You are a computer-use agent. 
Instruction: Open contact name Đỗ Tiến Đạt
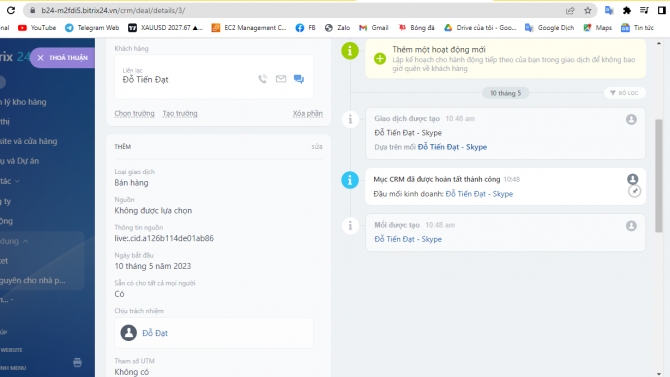pyautogui.click(x=146, y=80)
